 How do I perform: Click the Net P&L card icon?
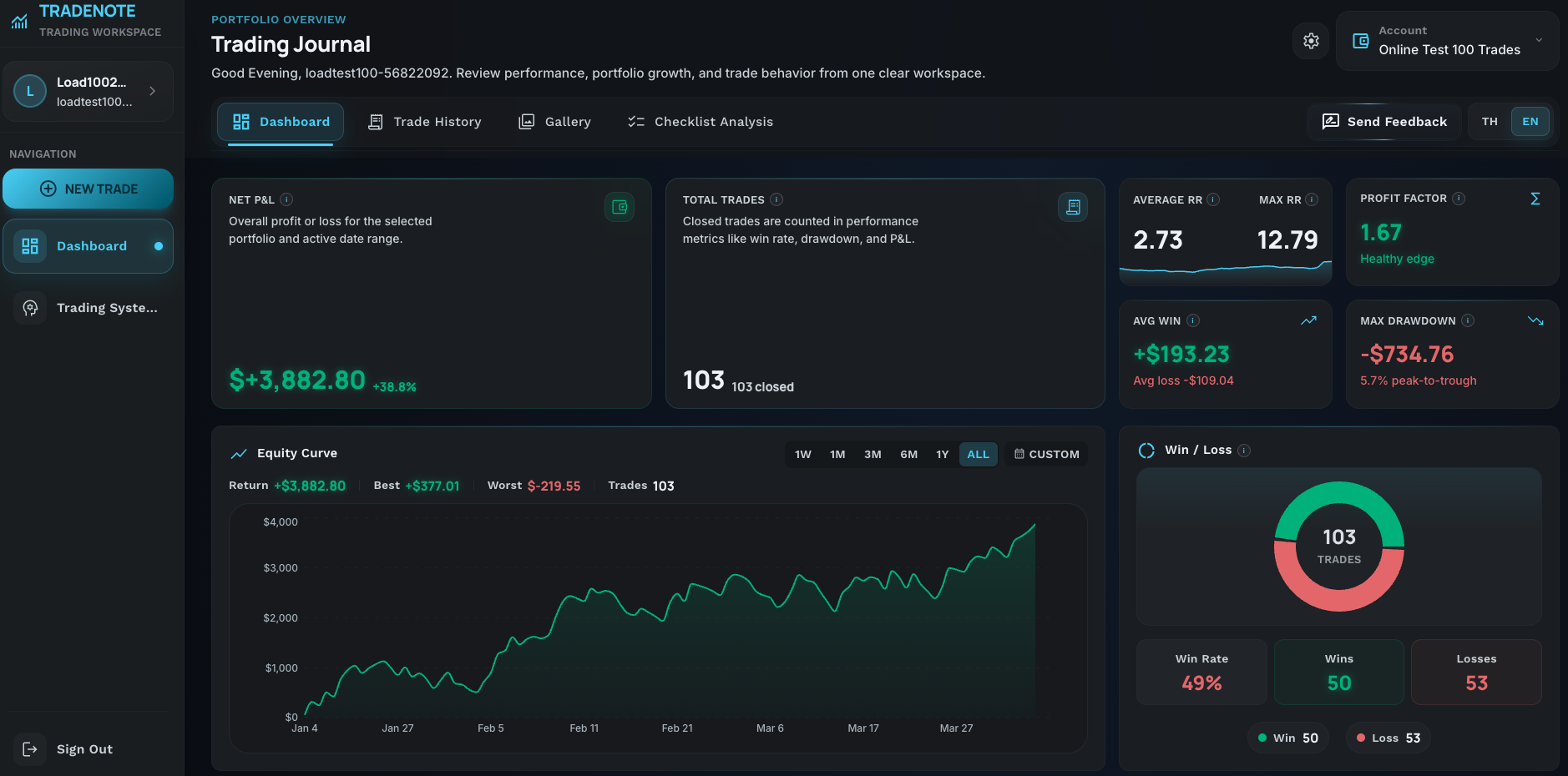[620, 207]
